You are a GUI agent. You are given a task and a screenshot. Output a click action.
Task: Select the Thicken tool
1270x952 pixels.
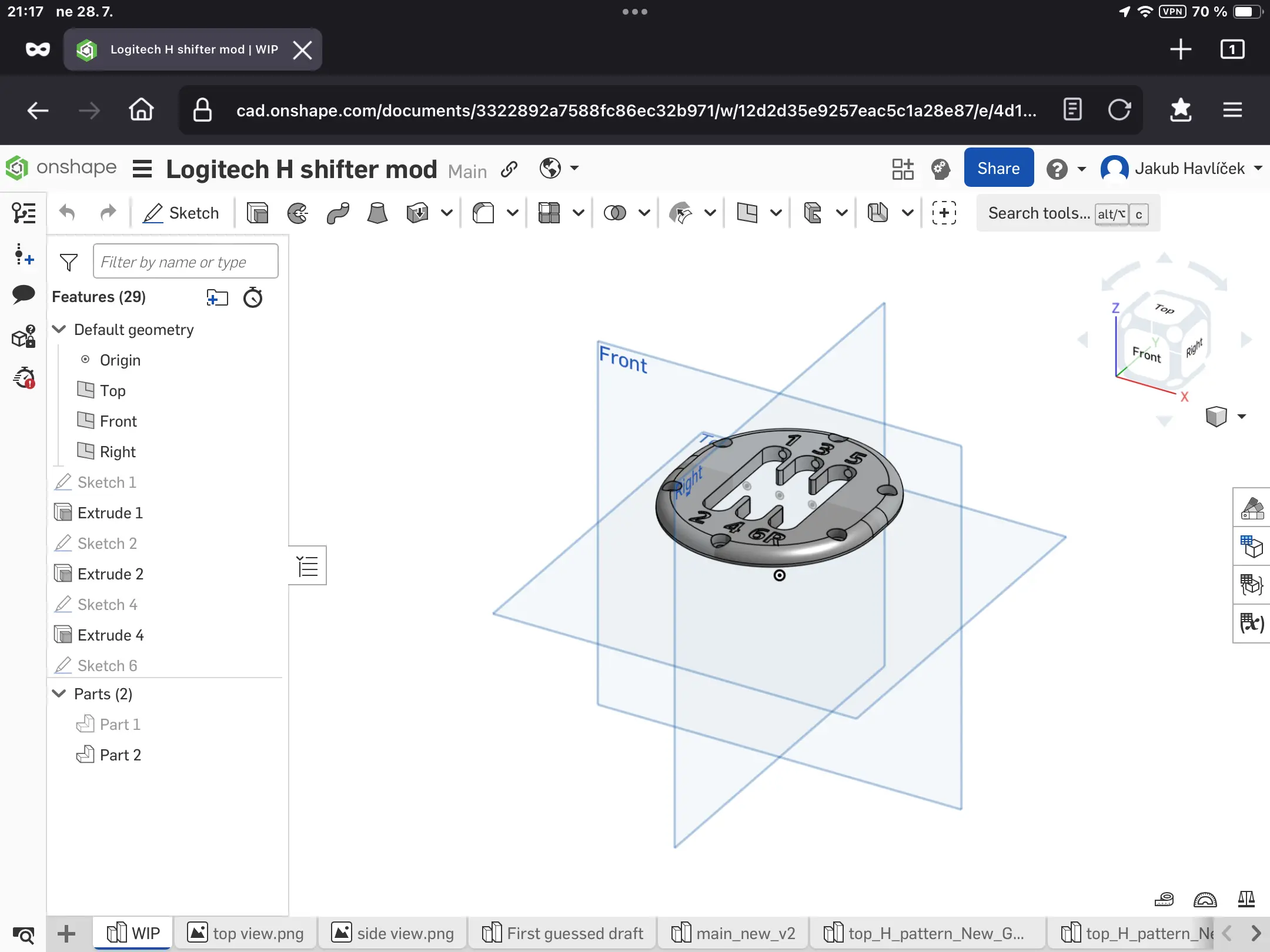click(x=417, y=213)
